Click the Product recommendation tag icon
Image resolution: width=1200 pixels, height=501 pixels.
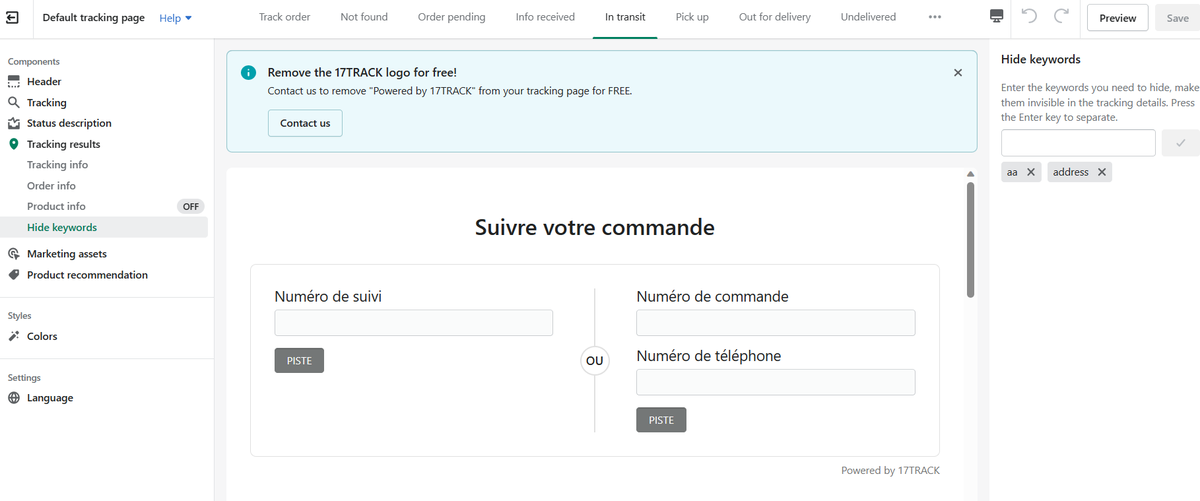point(14,275)
